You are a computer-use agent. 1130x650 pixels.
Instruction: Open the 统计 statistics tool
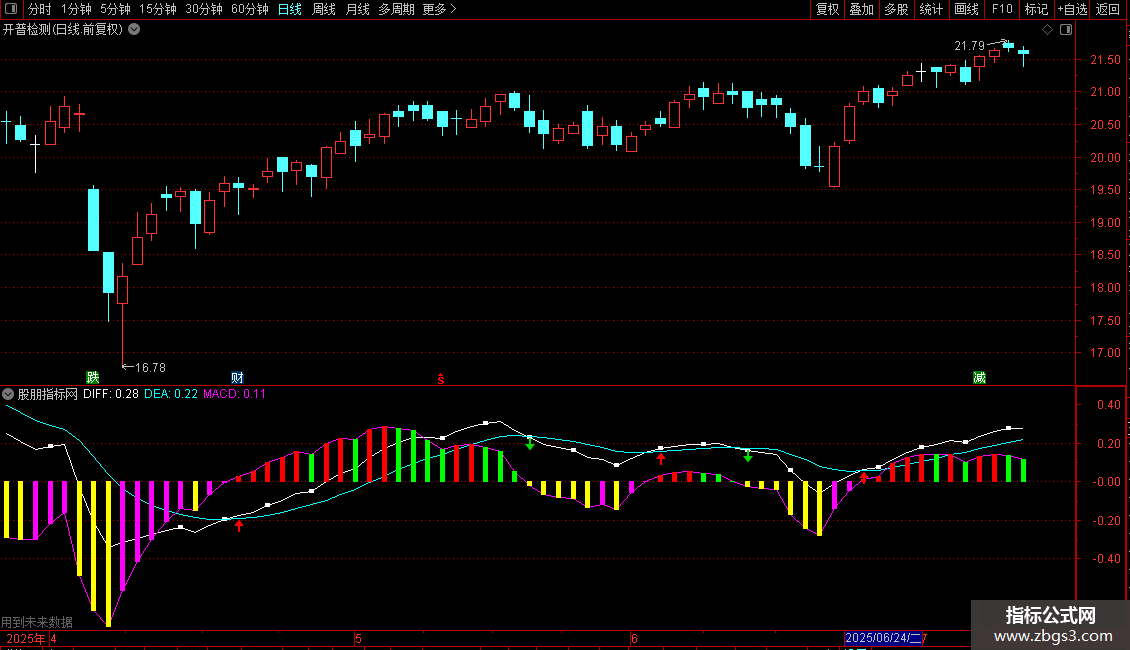(930, 9)
